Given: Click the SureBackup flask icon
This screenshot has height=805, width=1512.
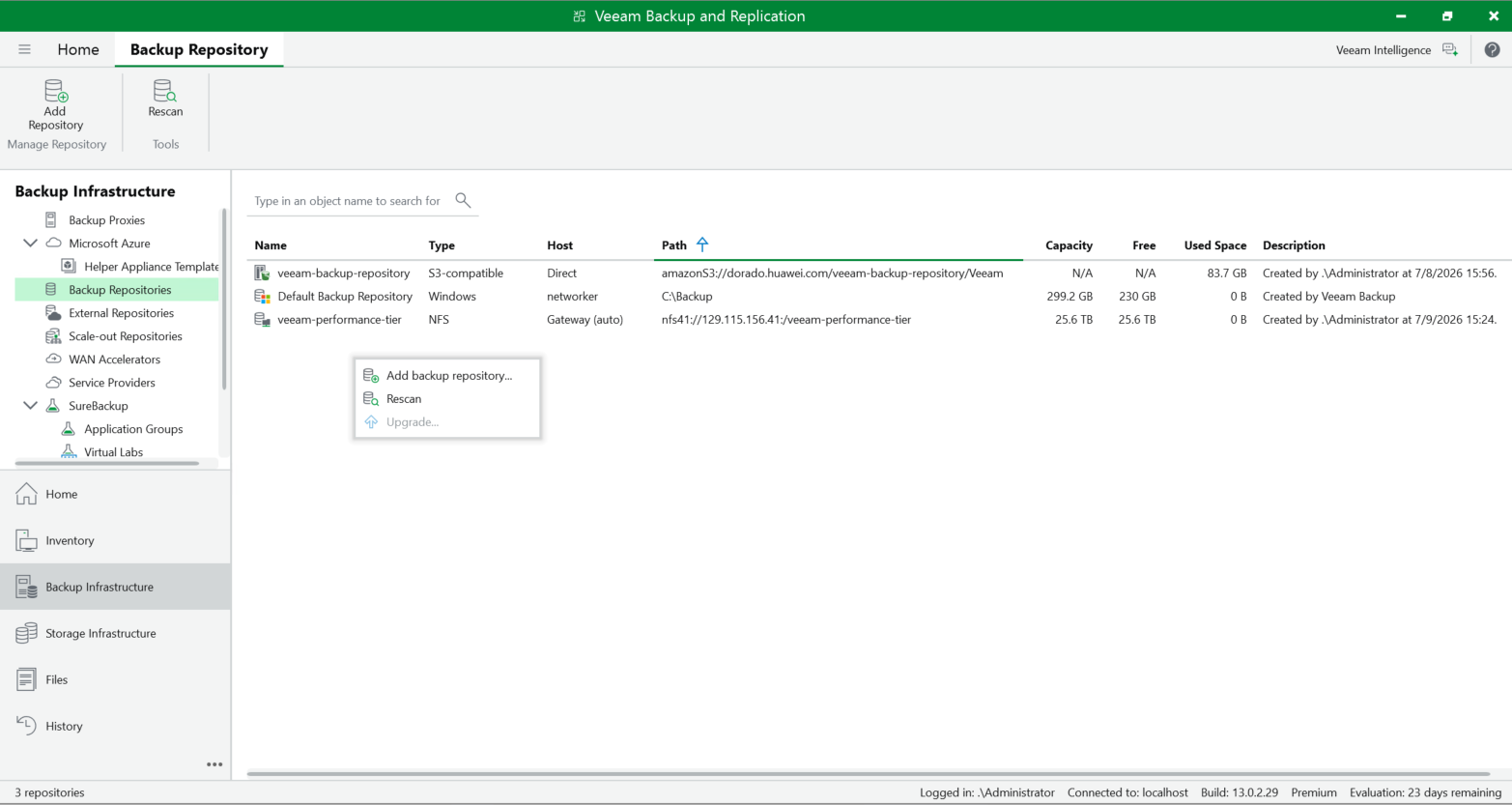Looking at the screenshot, I should pyautogui.click(x=53, y=406).
